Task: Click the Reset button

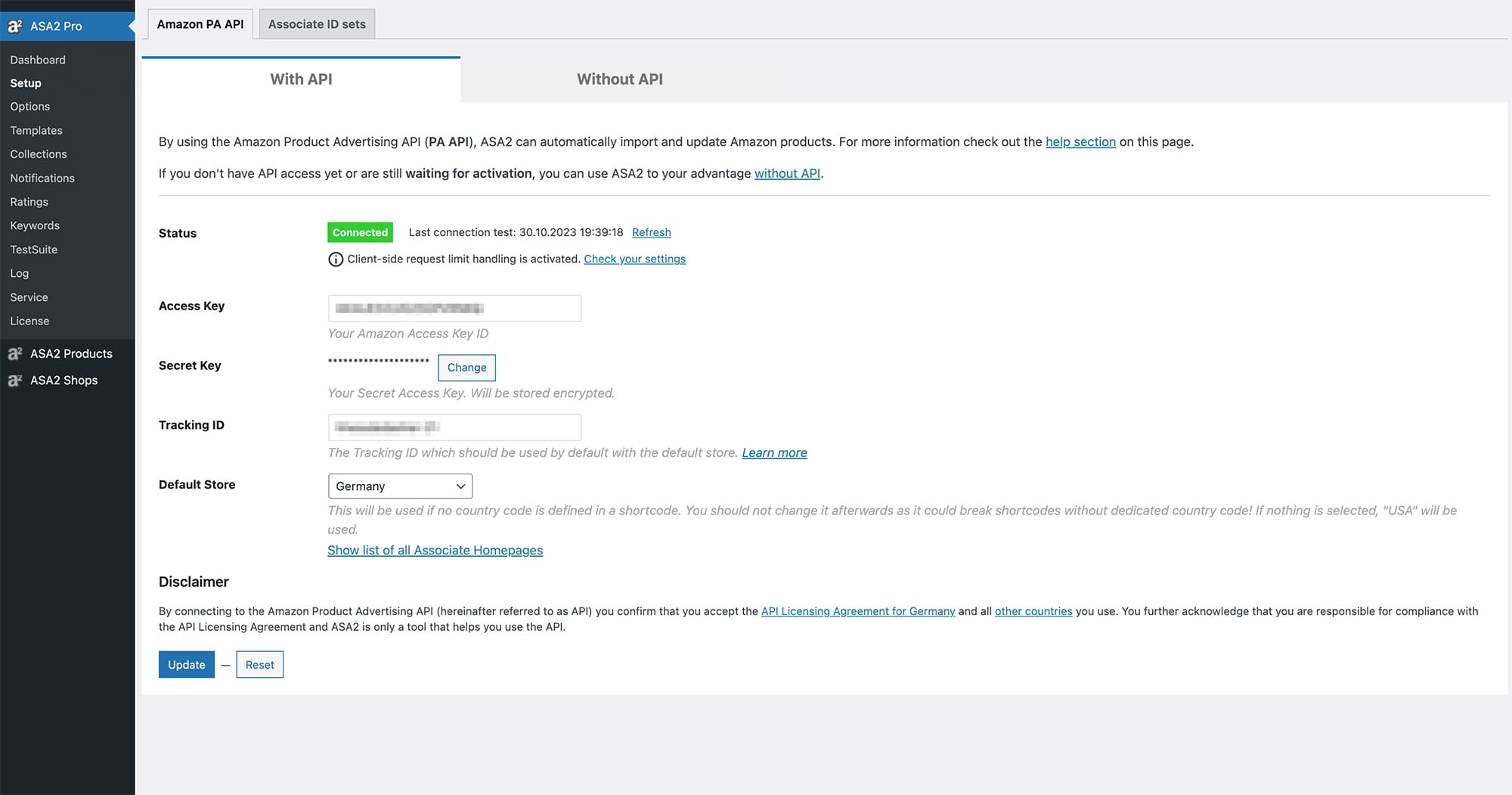Action: tap(259, 665)
